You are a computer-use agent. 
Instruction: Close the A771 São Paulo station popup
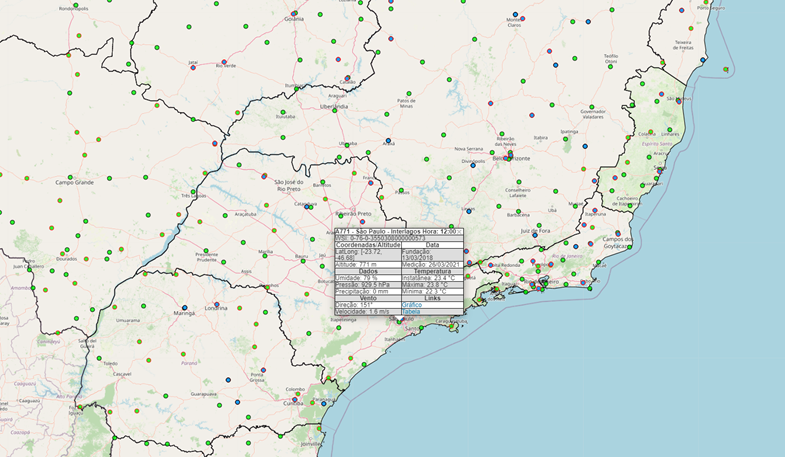click(461, 231)
